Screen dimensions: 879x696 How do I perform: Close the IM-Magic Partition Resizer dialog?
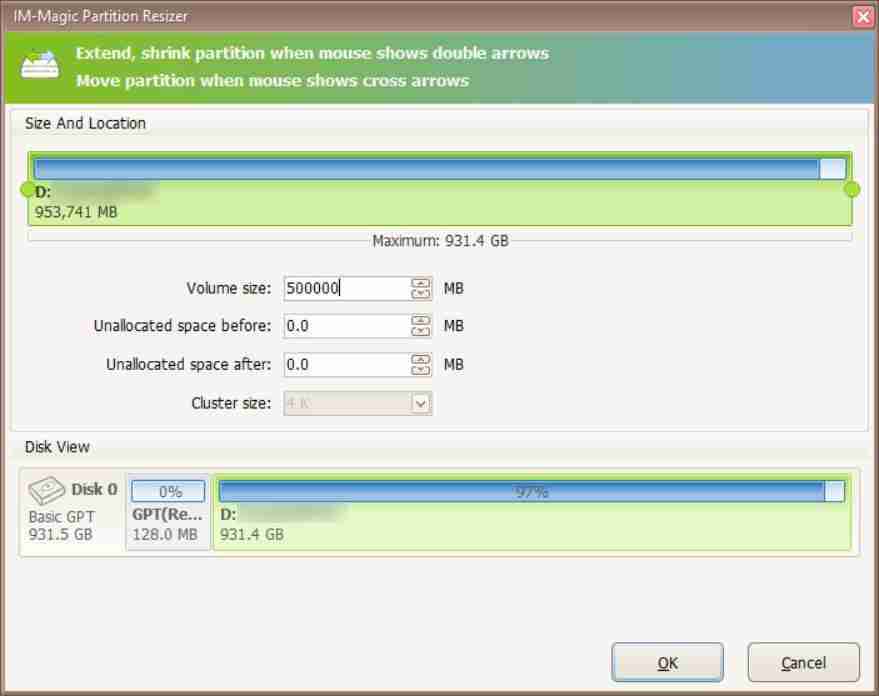[864, 16]
